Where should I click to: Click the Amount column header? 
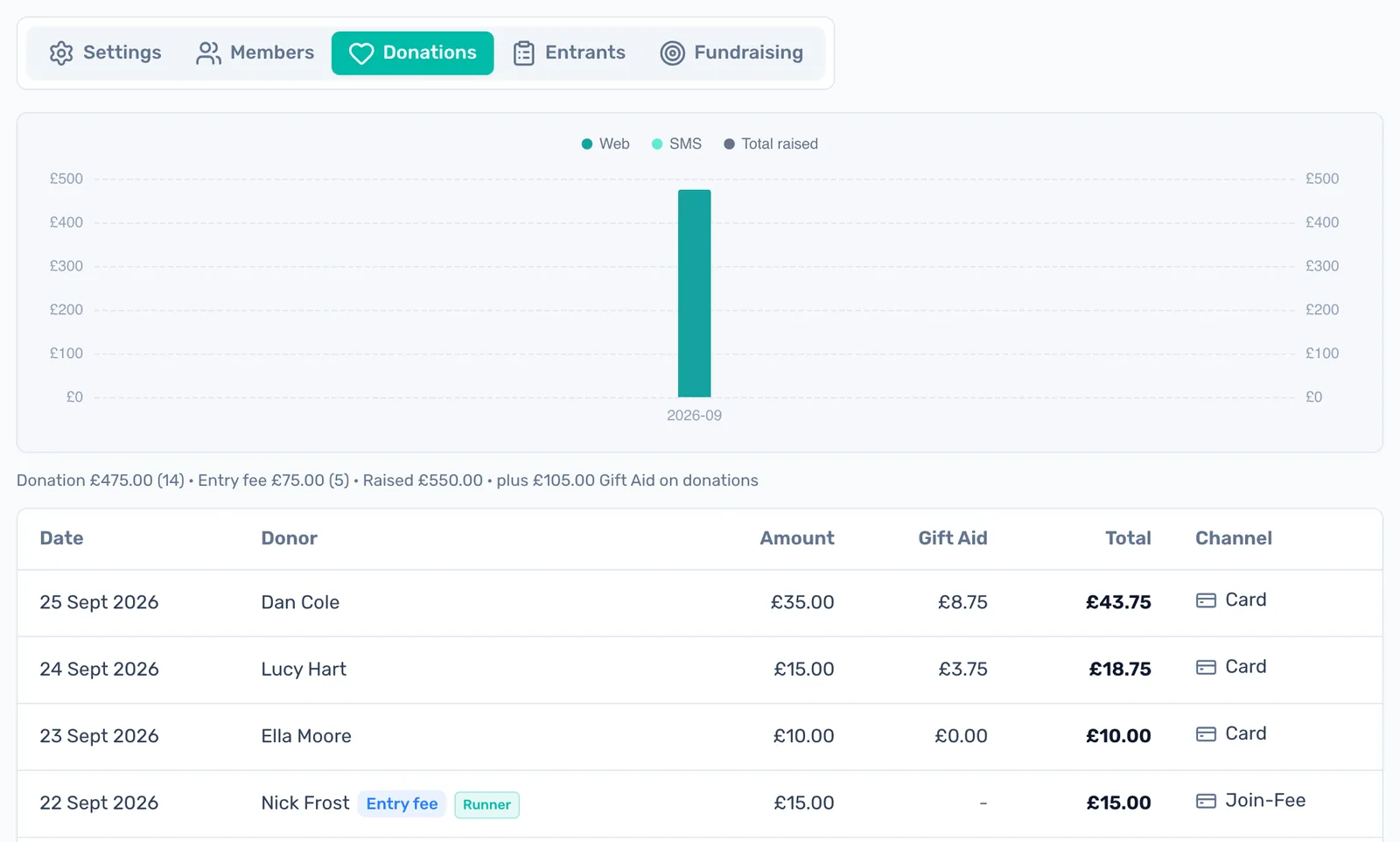[797, 538]
